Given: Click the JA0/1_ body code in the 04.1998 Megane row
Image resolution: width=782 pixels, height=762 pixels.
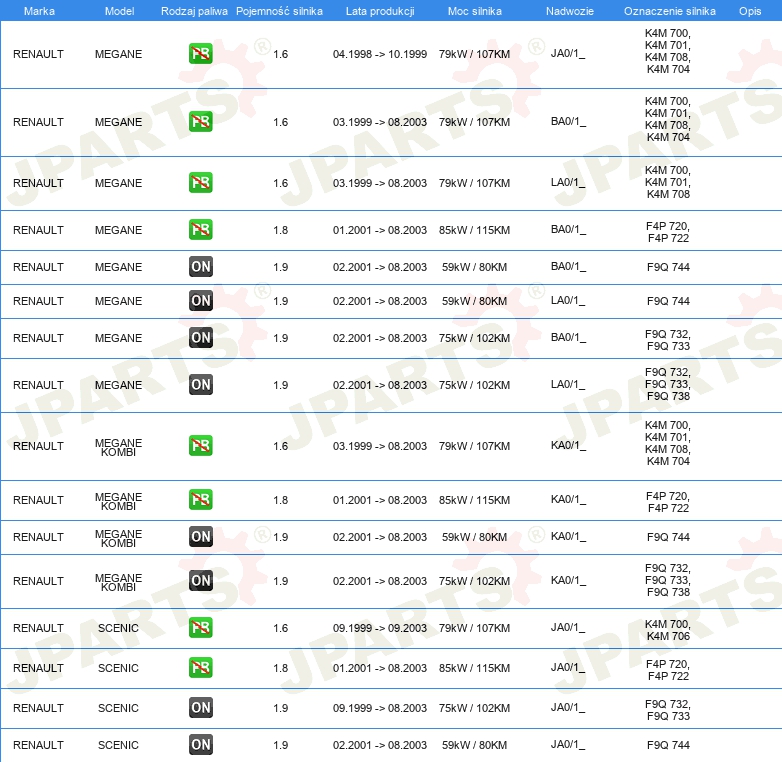Looking at the screenshot, I should [568, 53].
